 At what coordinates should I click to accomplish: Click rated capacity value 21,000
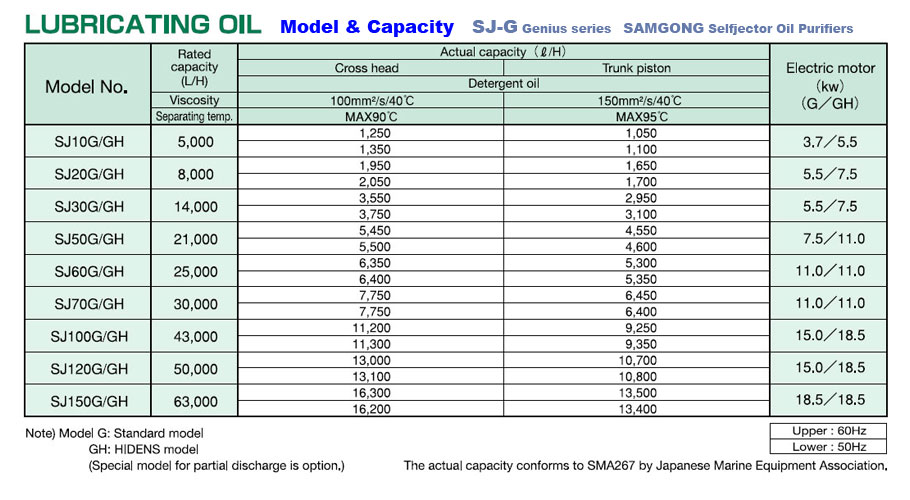point(196,239)
